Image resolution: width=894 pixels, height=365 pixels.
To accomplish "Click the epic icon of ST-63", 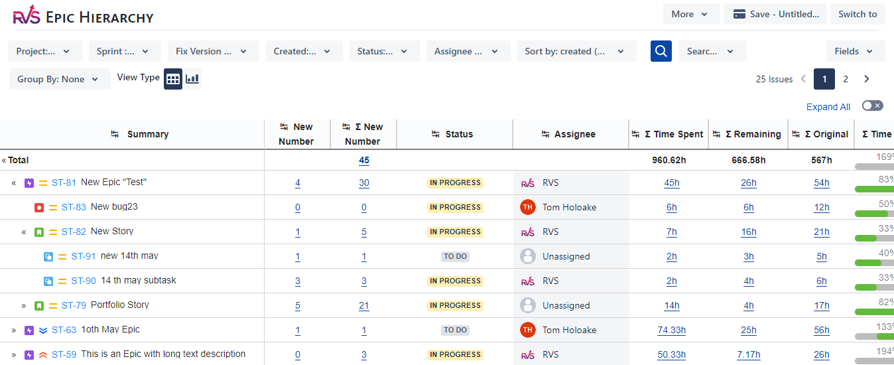I will coord(29,330).
